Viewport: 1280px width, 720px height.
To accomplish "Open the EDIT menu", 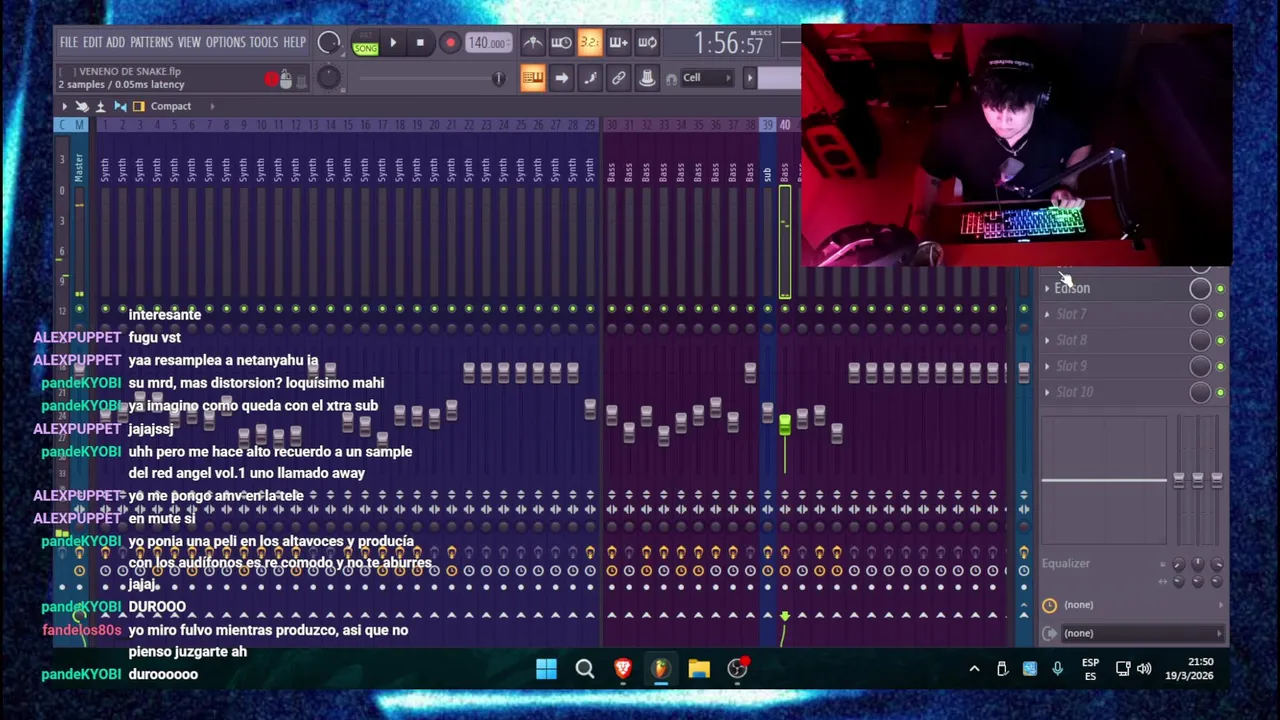I will point(92,43).
